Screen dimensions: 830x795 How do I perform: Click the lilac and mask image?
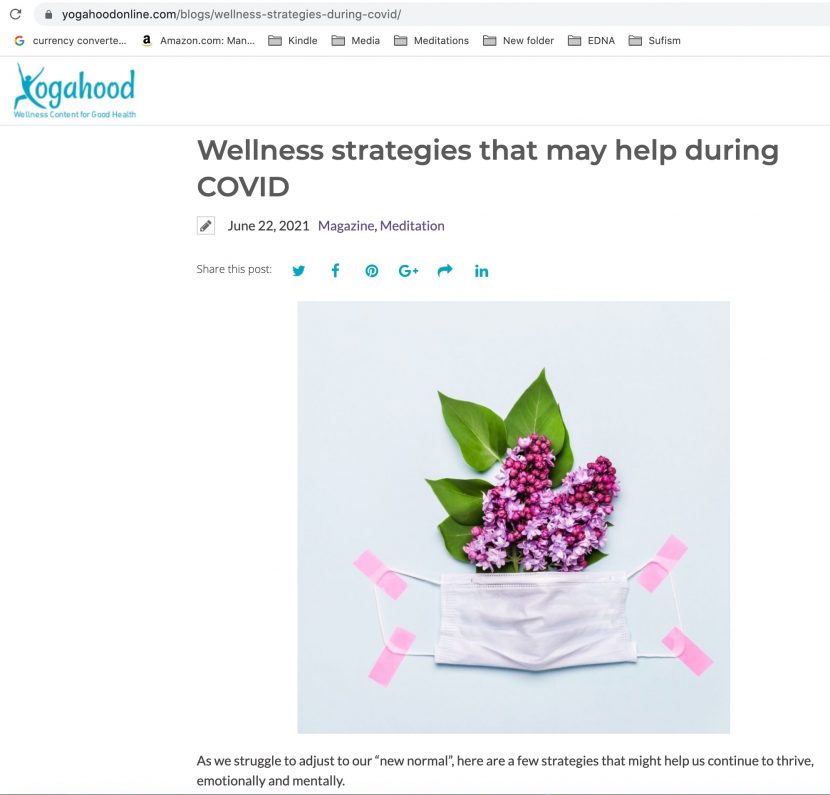513,517
